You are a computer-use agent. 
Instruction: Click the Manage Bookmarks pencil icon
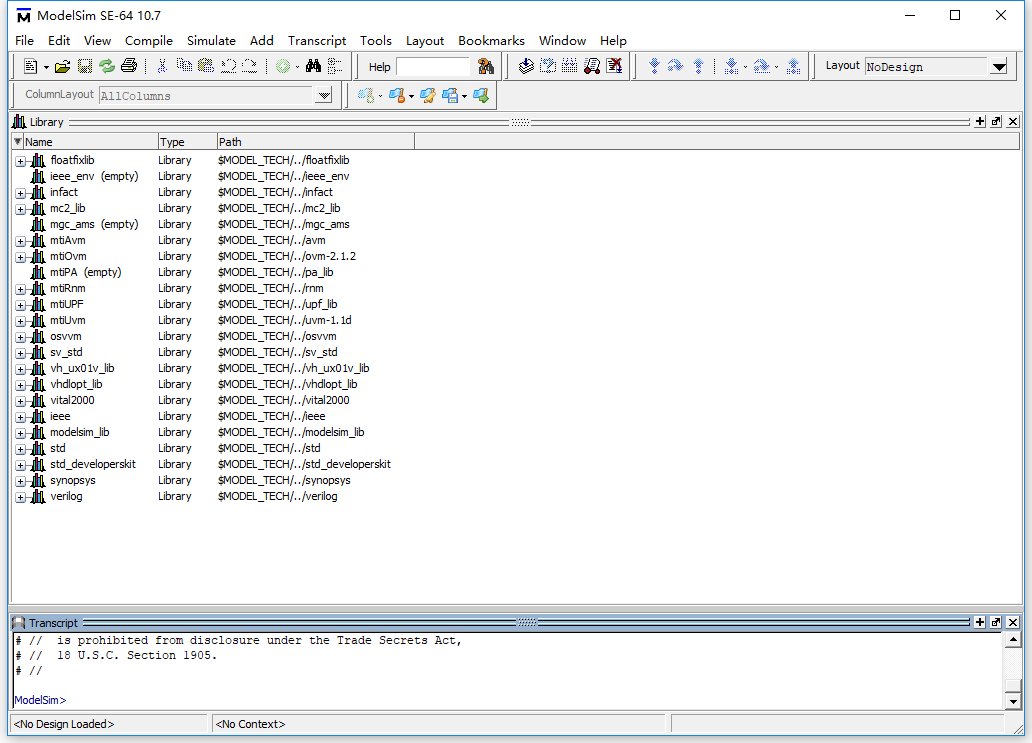click(428, 96)
